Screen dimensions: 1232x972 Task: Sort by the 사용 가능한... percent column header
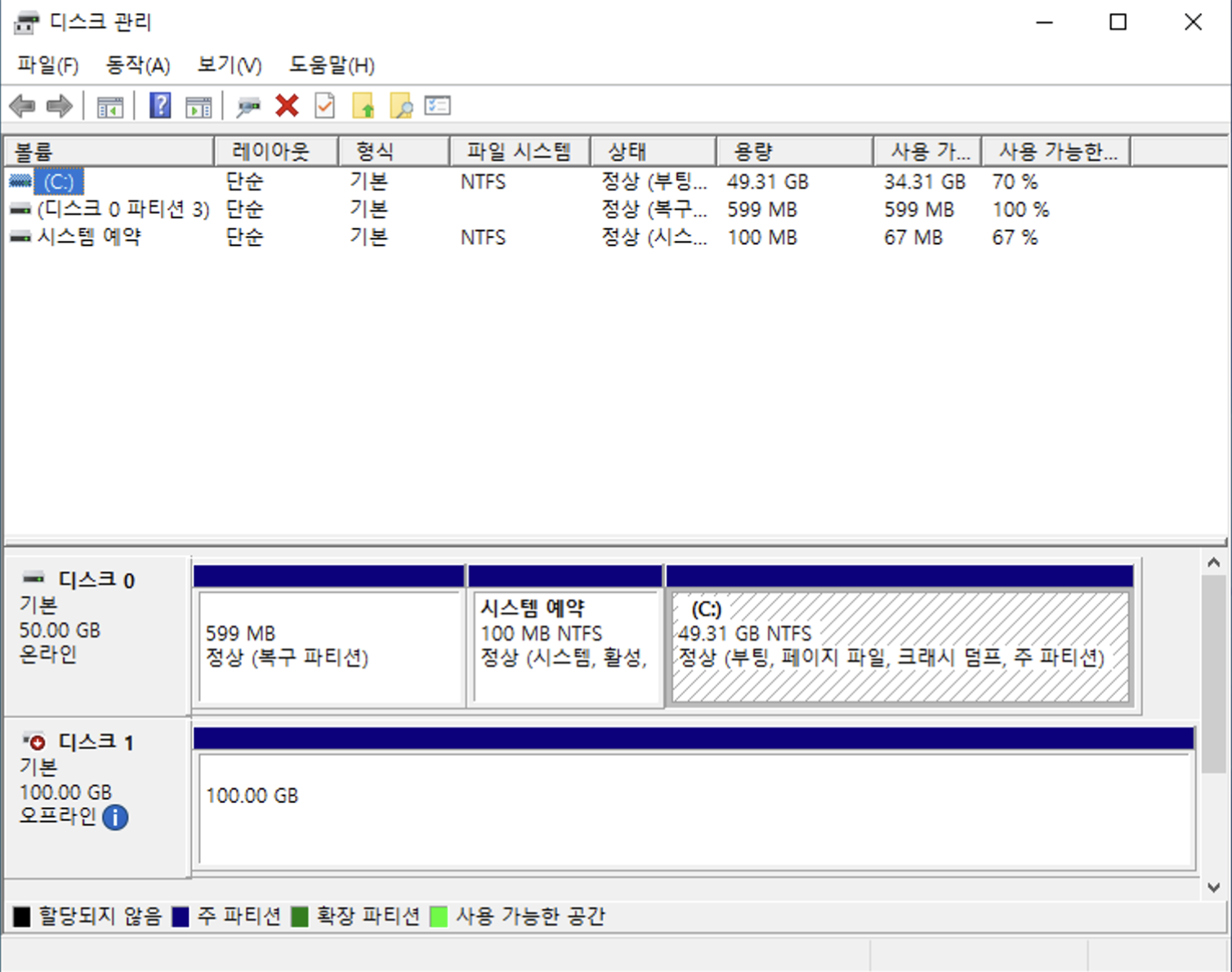[1056, 151]
